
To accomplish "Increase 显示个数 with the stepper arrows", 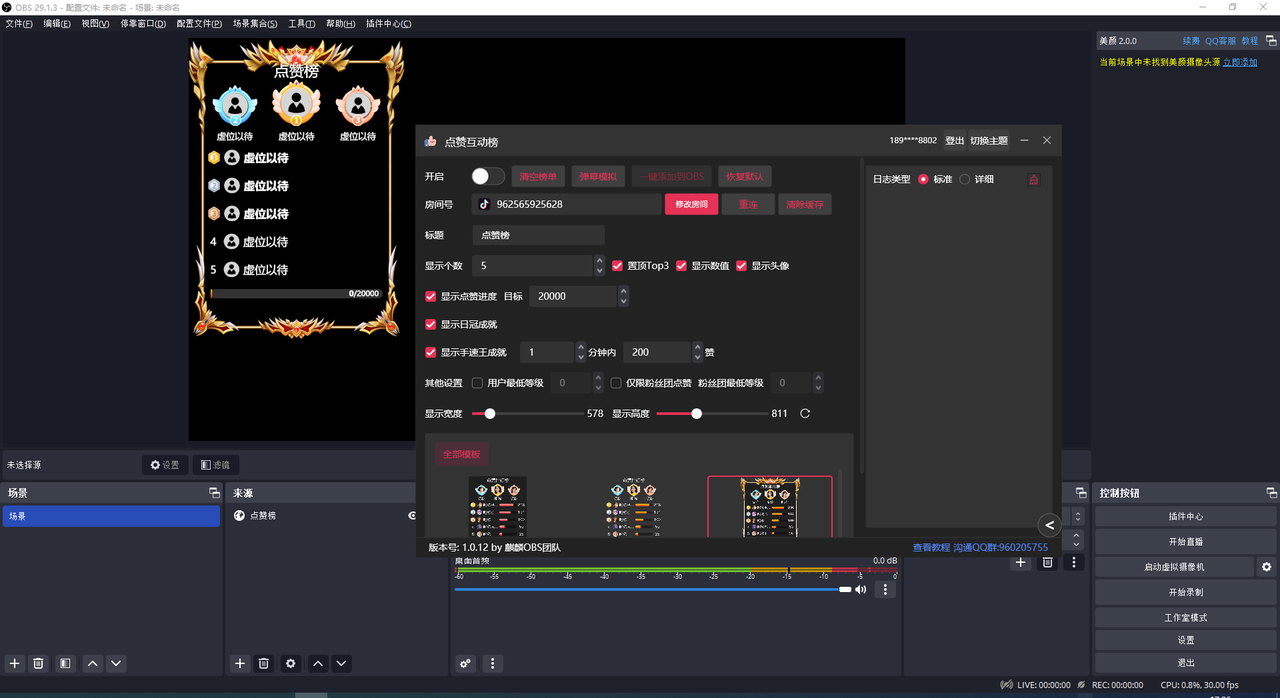I will (599, 262).
